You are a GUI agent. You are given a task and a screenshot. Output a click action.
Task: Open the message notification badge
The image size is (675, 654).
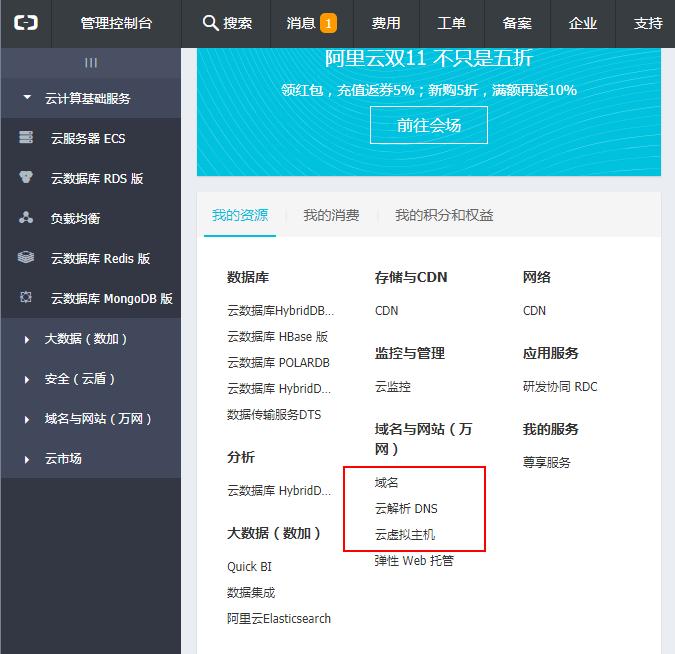pos(328,23)
